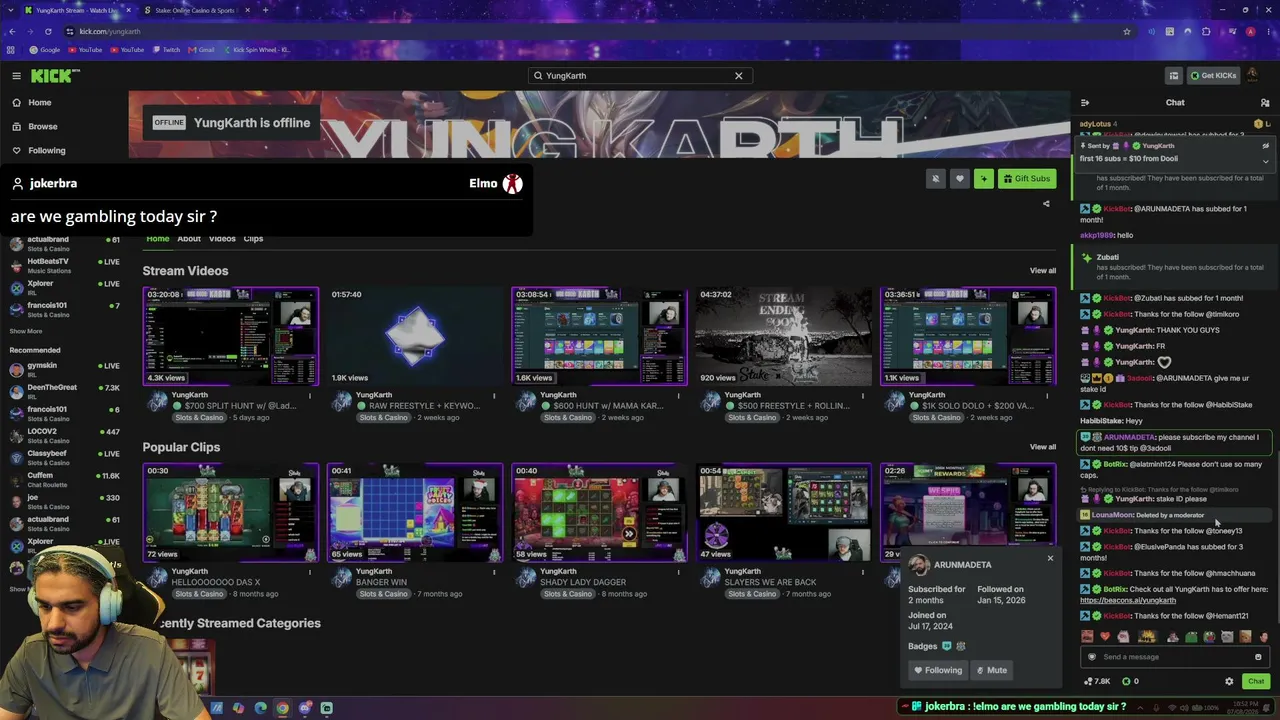Collapse the chat panel with the arrow icon
Image resolution: width=1280 pixels, height=720 pixels.
(x=1085, y=103)
